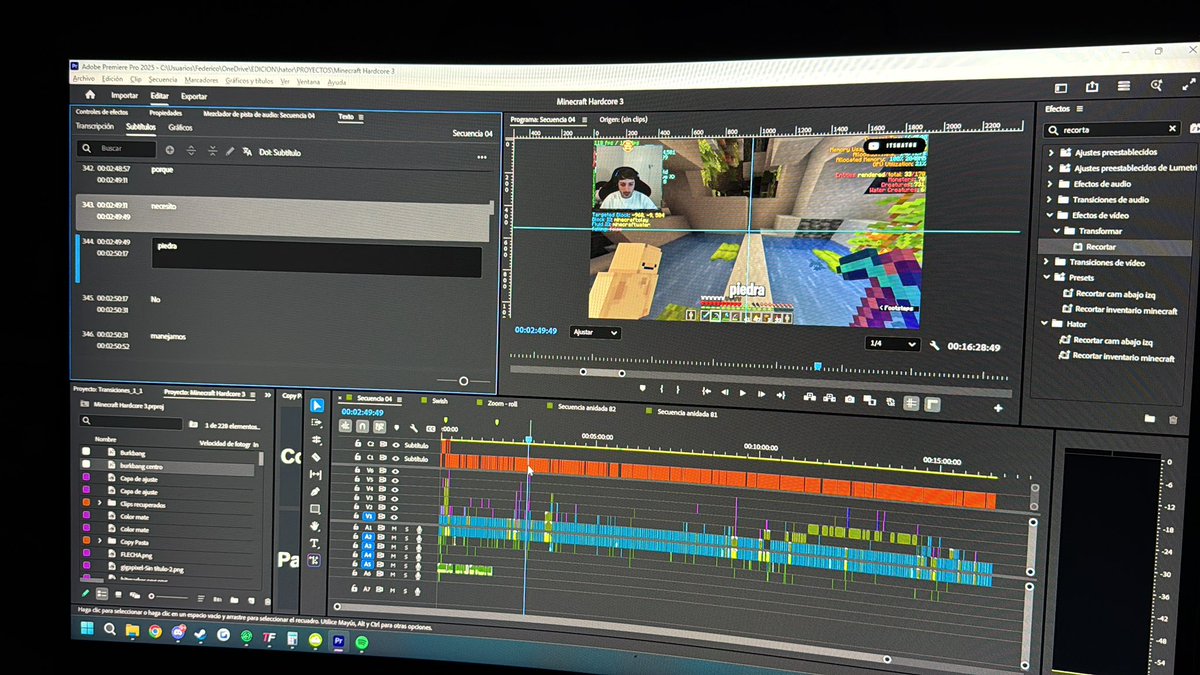The image size is (1200, 675).
Task: Toggle insert sequences as nests button
Action: (345, 426)
